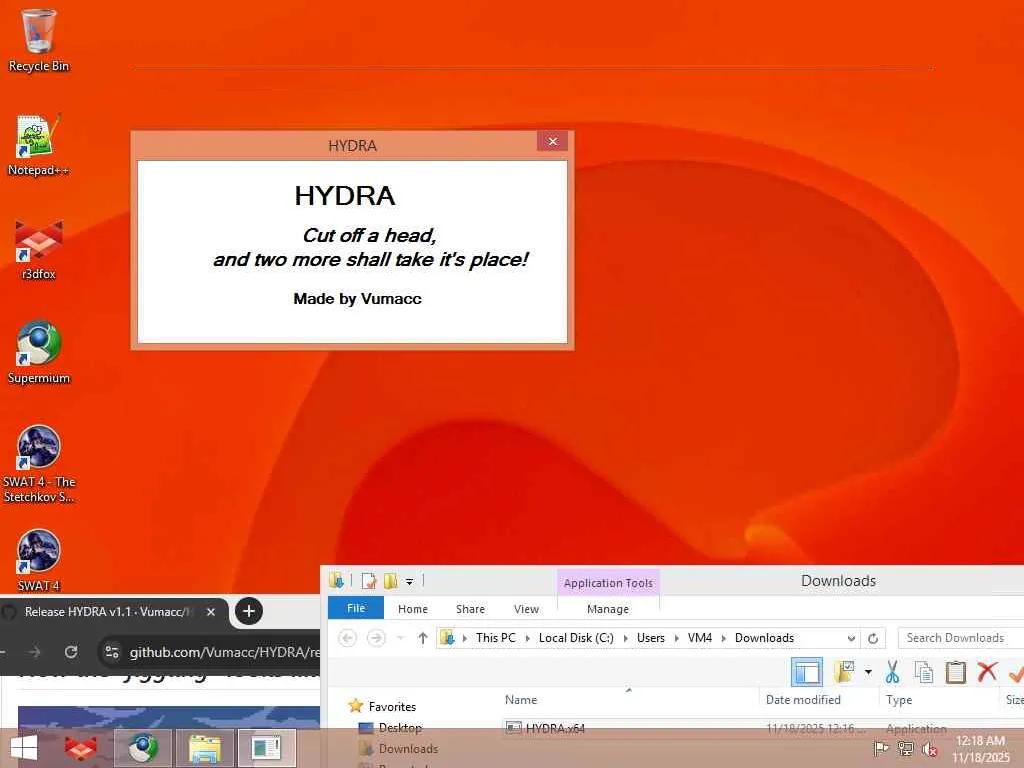Click Downloads breadcrumb segment

tap(764, 638)
